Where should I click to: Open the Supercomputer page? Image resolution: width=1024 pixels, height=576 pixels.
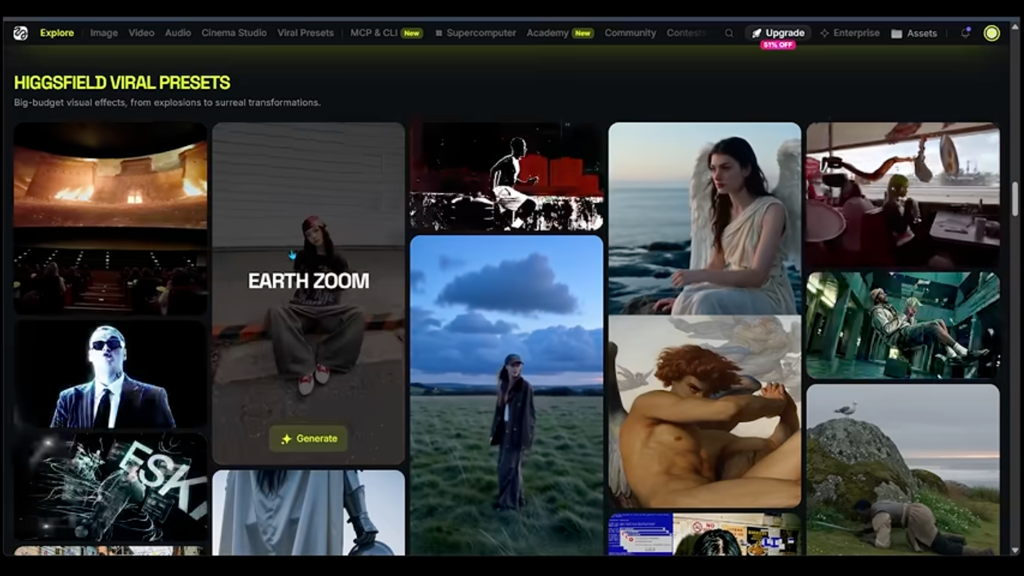(x=475, y=33)
